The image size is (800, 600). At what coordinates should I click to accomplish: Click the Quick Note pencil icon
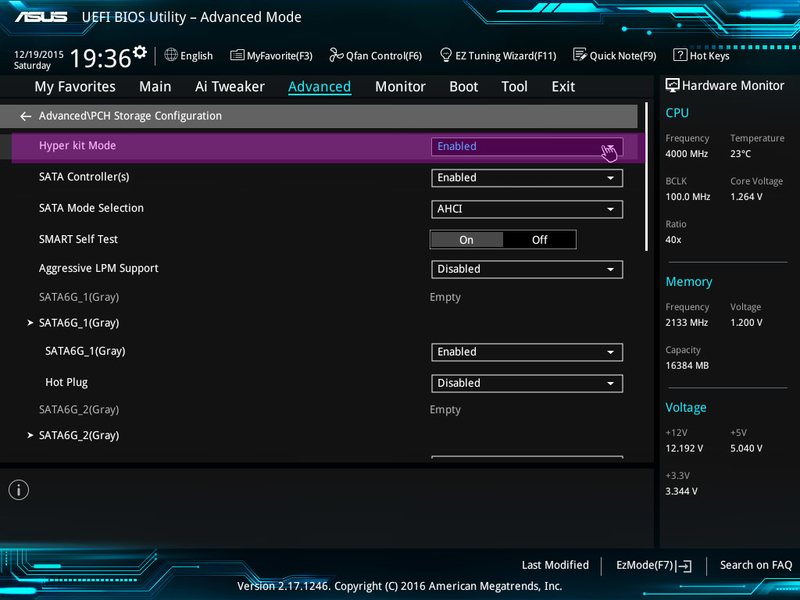(x=580, y=55)
